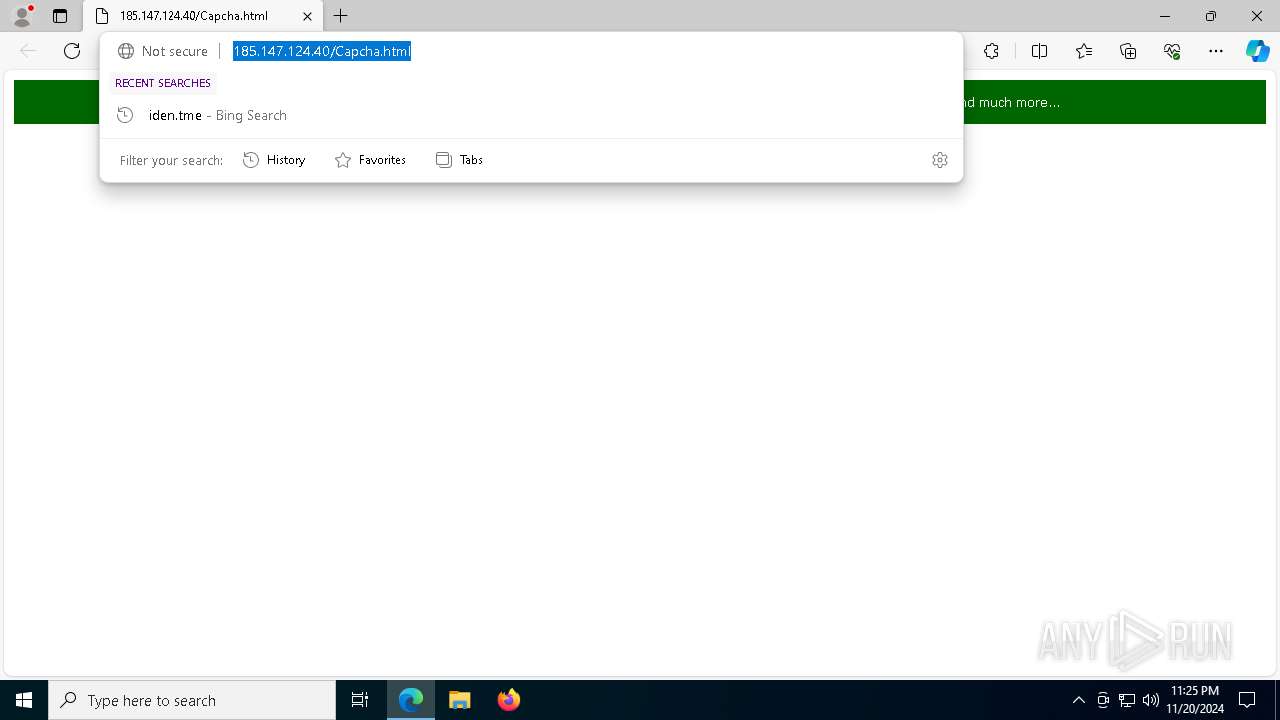Open the notification center icon
This screenshot has width=1280, height=720.
click(x=1247, y=700)
